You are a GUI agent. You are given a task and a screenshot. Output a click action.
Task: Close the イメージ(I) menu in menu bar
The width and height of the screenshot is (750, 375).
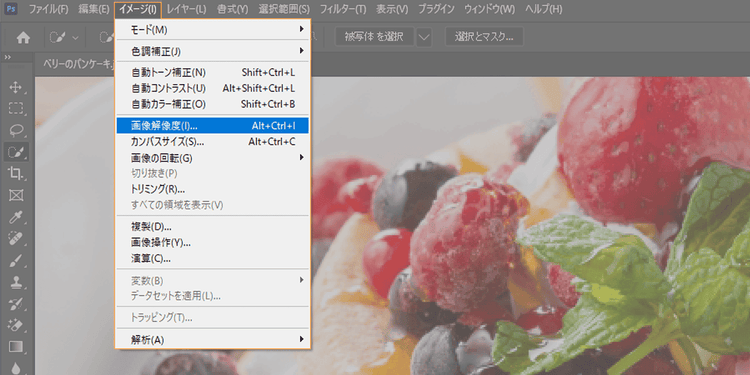(x=138, y=9)
